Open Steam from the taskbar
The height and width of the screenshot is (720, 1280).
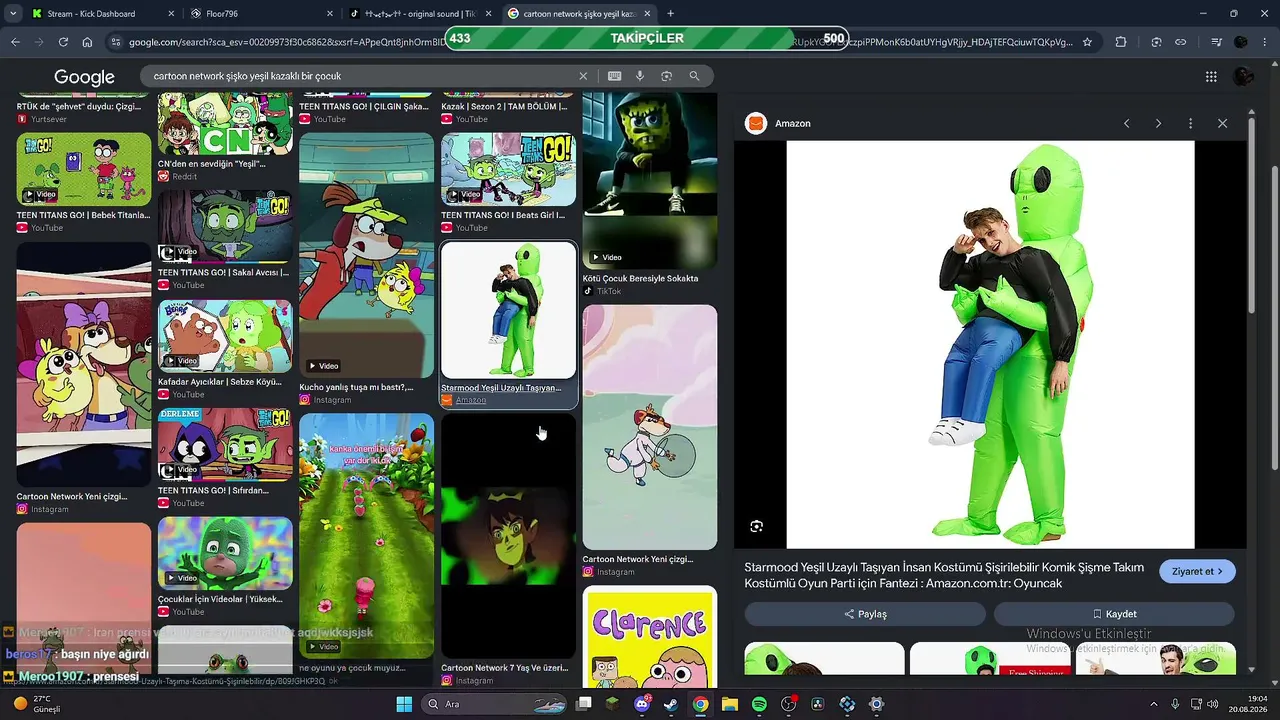point(671,704)
